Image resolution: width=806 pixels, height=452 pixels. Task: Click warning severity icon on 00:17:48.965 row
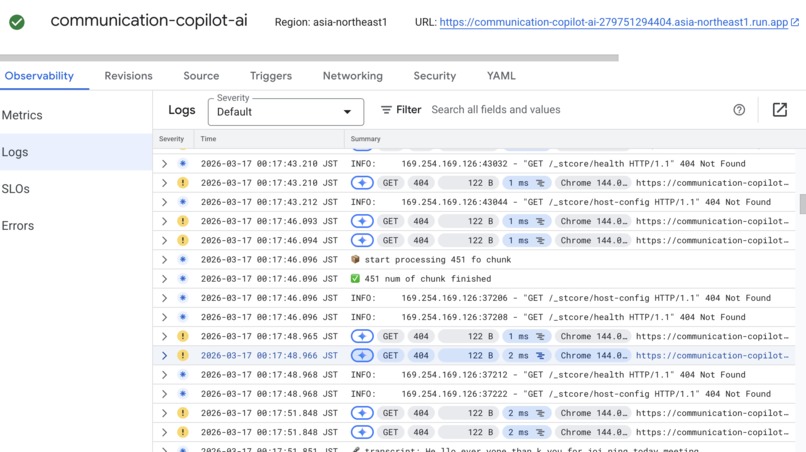[182, 336]
